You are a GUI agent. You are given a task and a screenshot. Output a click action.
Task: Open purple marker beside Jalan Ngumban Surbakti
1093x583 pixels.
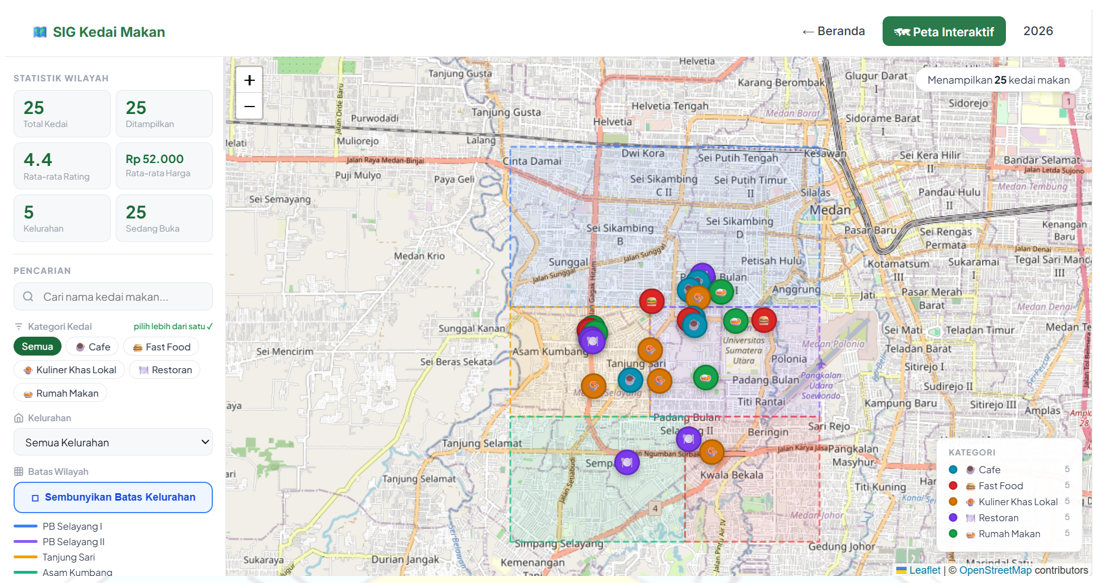click(x=627, y=462)
